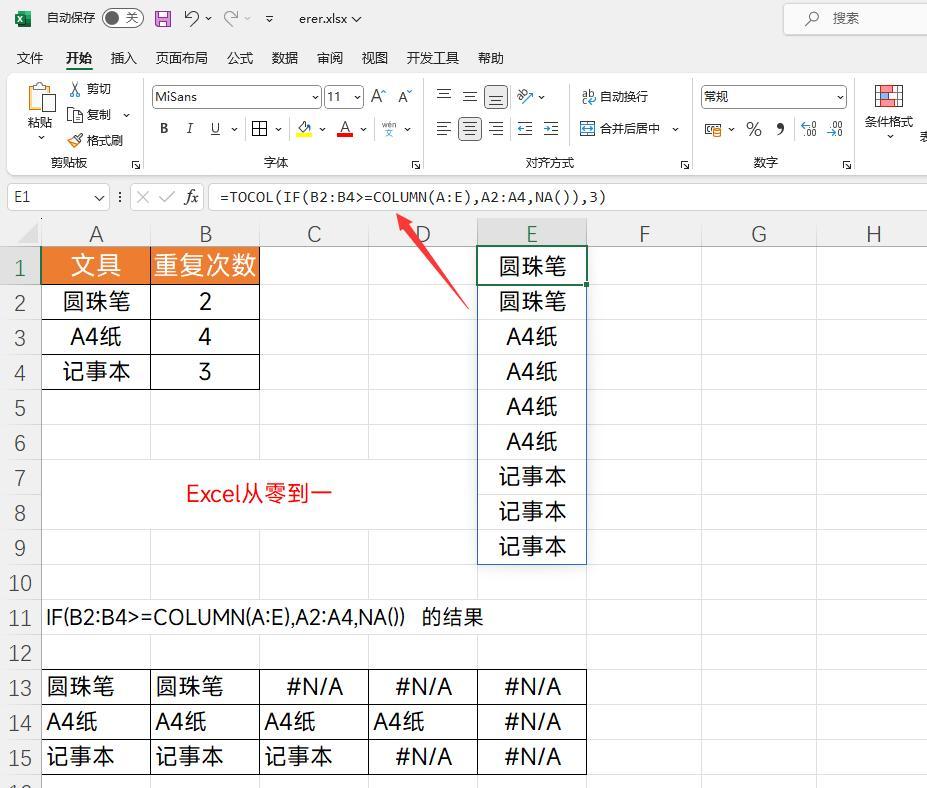Viewport: 927px width, 788px height.
Task: Increase decimal places
Action: pos(808,129)
